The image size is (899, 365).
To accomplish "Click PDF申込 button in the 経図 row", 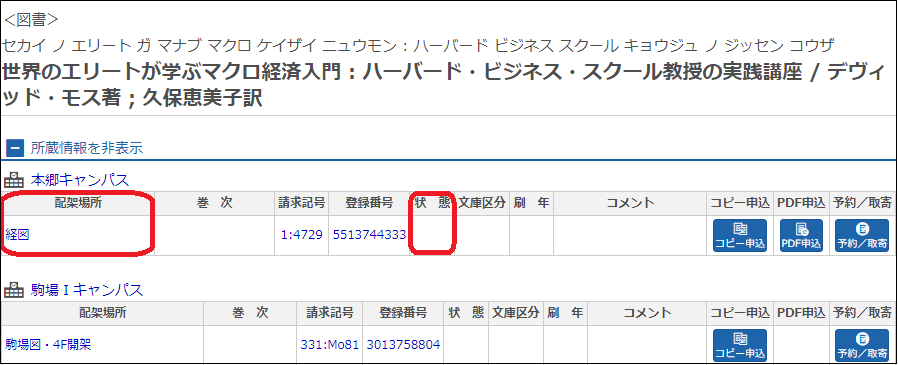I will (x=801, y=236).
